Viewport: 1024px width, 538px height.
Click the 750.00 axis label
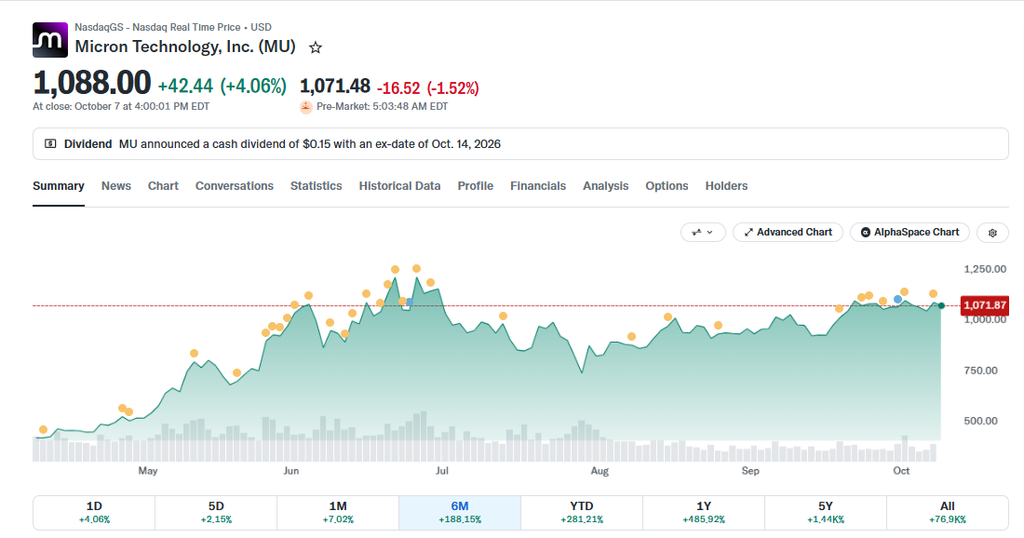(981, 370)
